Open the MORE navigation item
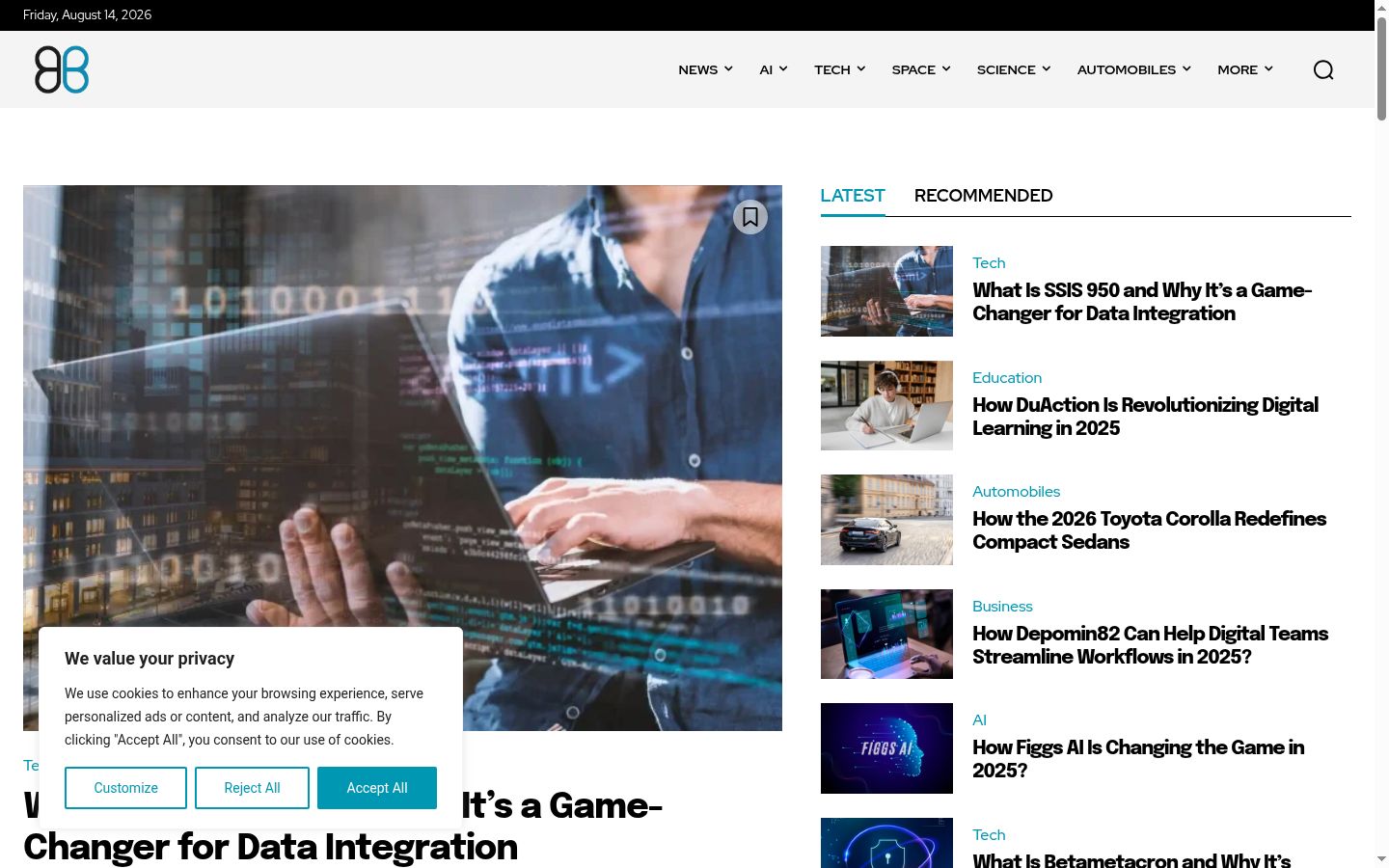1389x868 pixels. (x=1238, y=69)
